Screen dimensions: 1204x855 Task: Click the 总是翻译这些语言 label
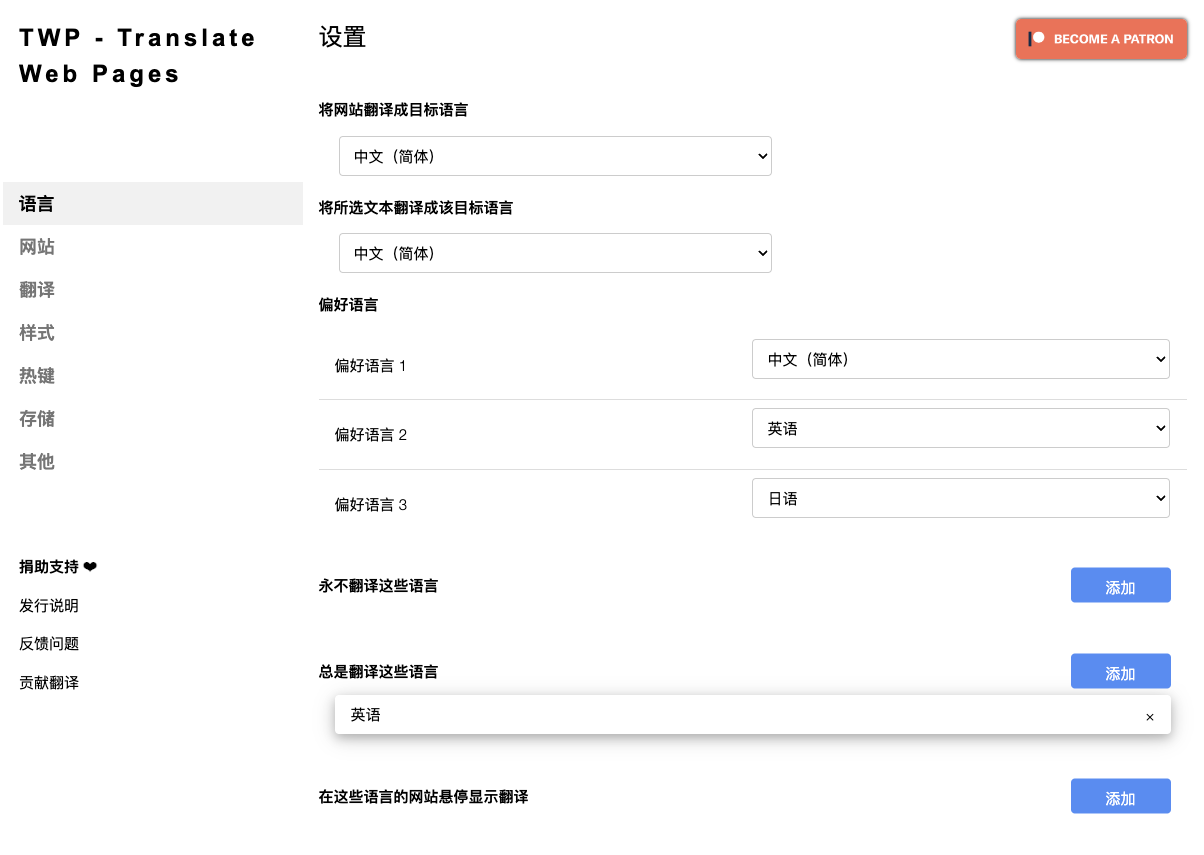tap(378, 672)
